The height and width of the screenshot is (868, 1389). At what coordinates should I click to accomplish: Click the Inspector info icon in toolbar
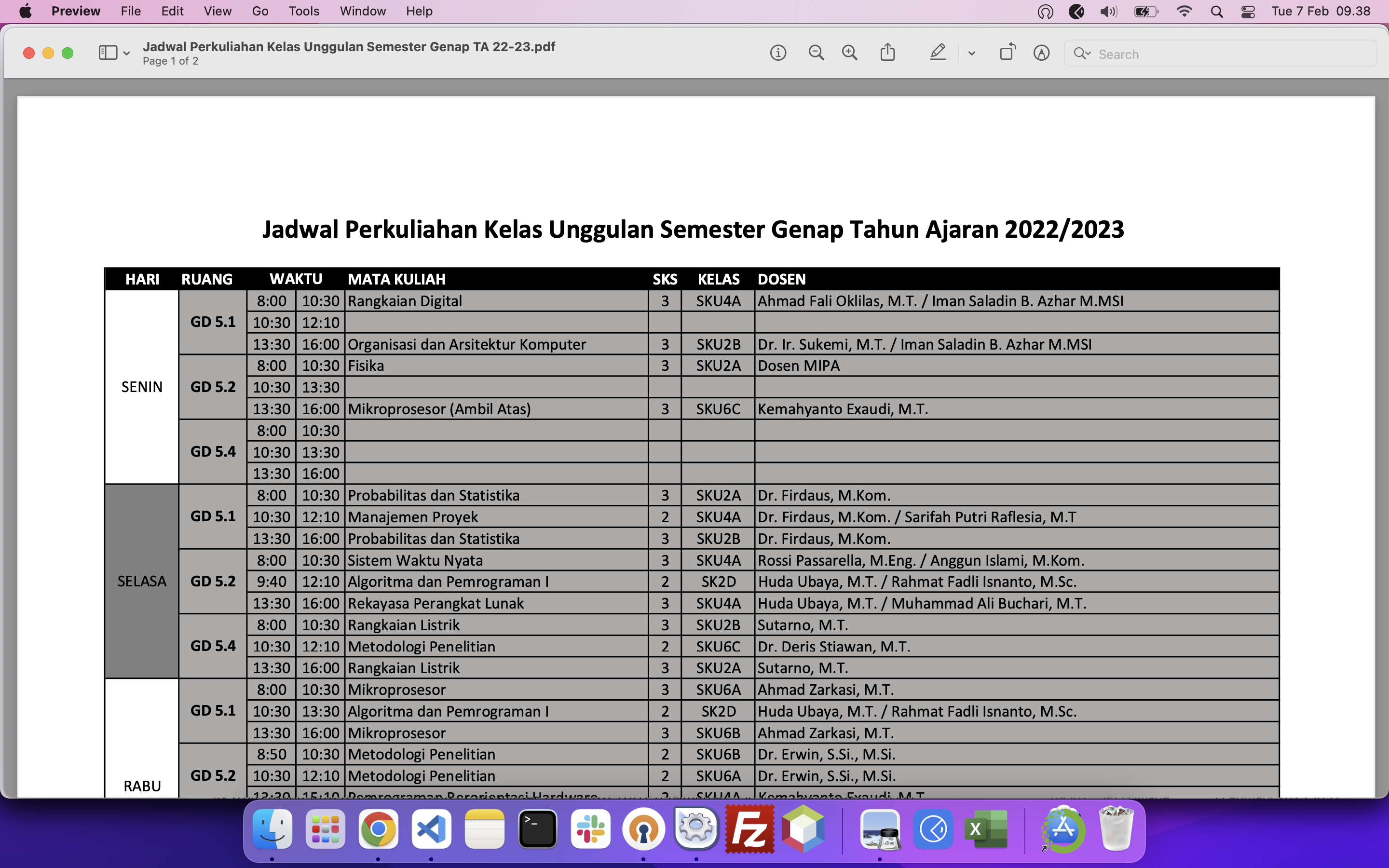coord(778,54)
